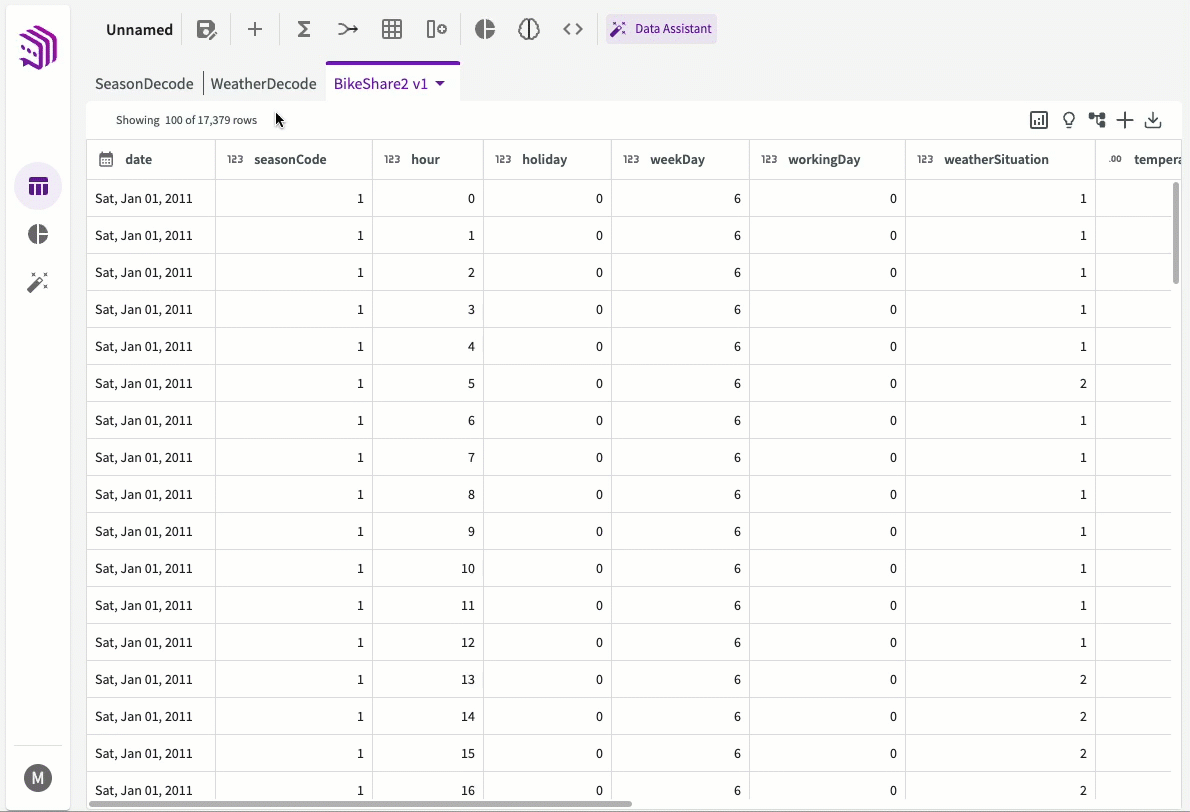The image size is (1190, 812).
Task: Click the date cell in hour 0 row
Action: [x=151, y=198]
